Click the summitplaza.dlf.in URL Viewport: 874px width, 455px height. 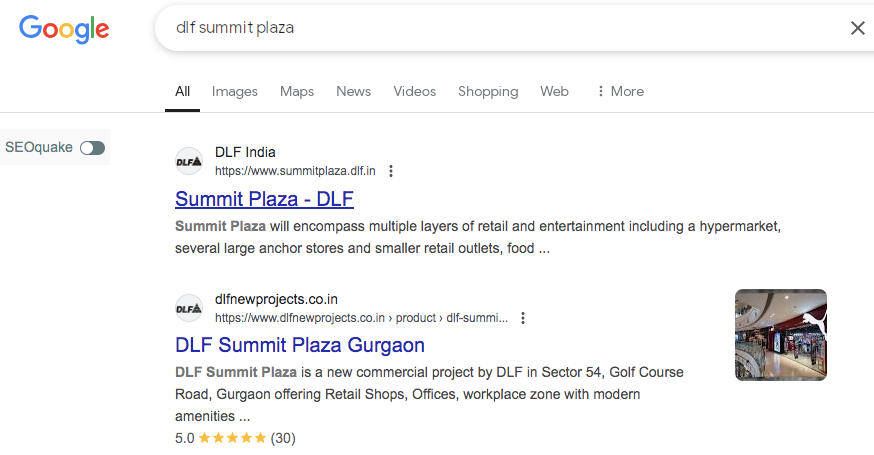pos(295,171)
